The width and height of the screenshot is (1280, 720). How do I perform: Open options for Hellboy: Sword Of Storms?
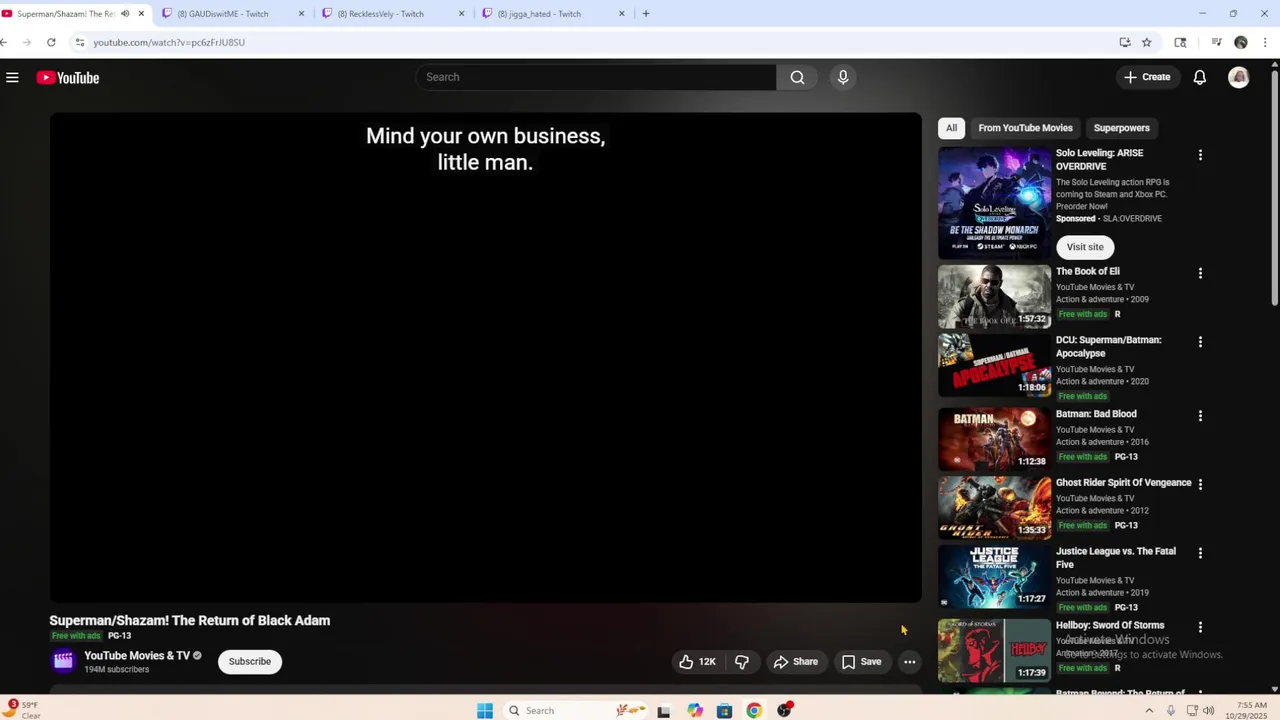[x=1200, y=627]
